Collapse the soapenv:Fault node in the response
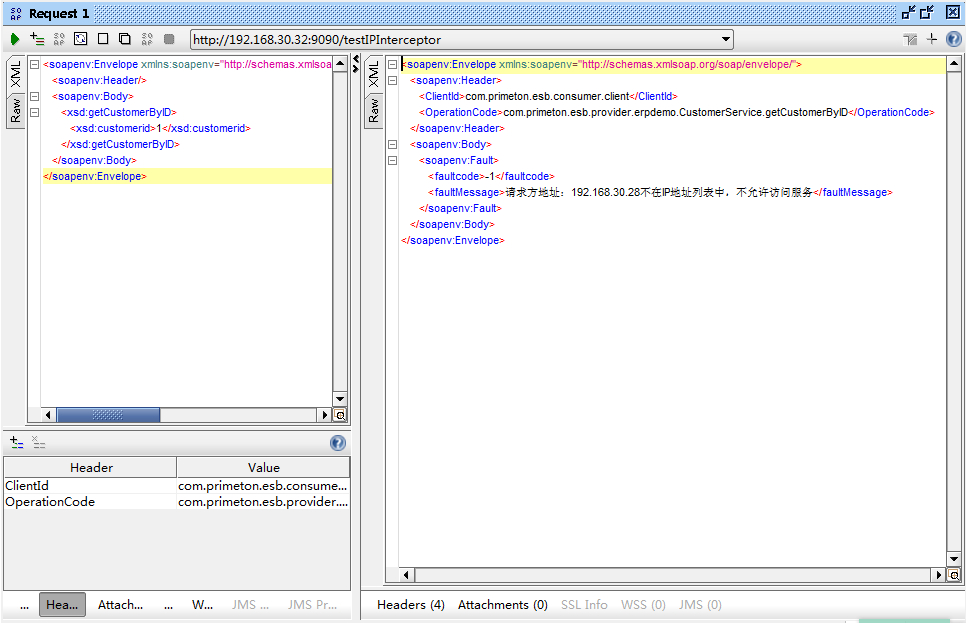The image size is (966, 623). click(x=392, y=161)
